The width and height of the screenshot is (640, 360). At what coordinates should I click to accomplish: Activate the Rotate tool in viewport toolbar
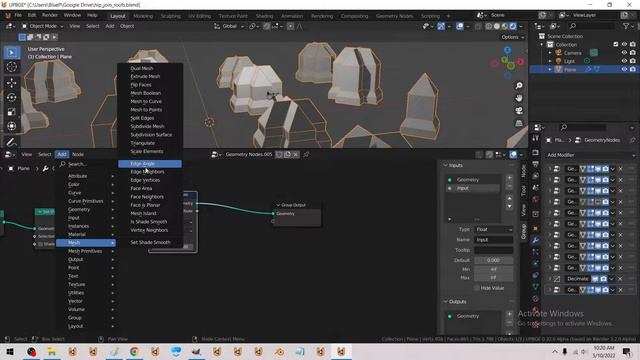11,98
